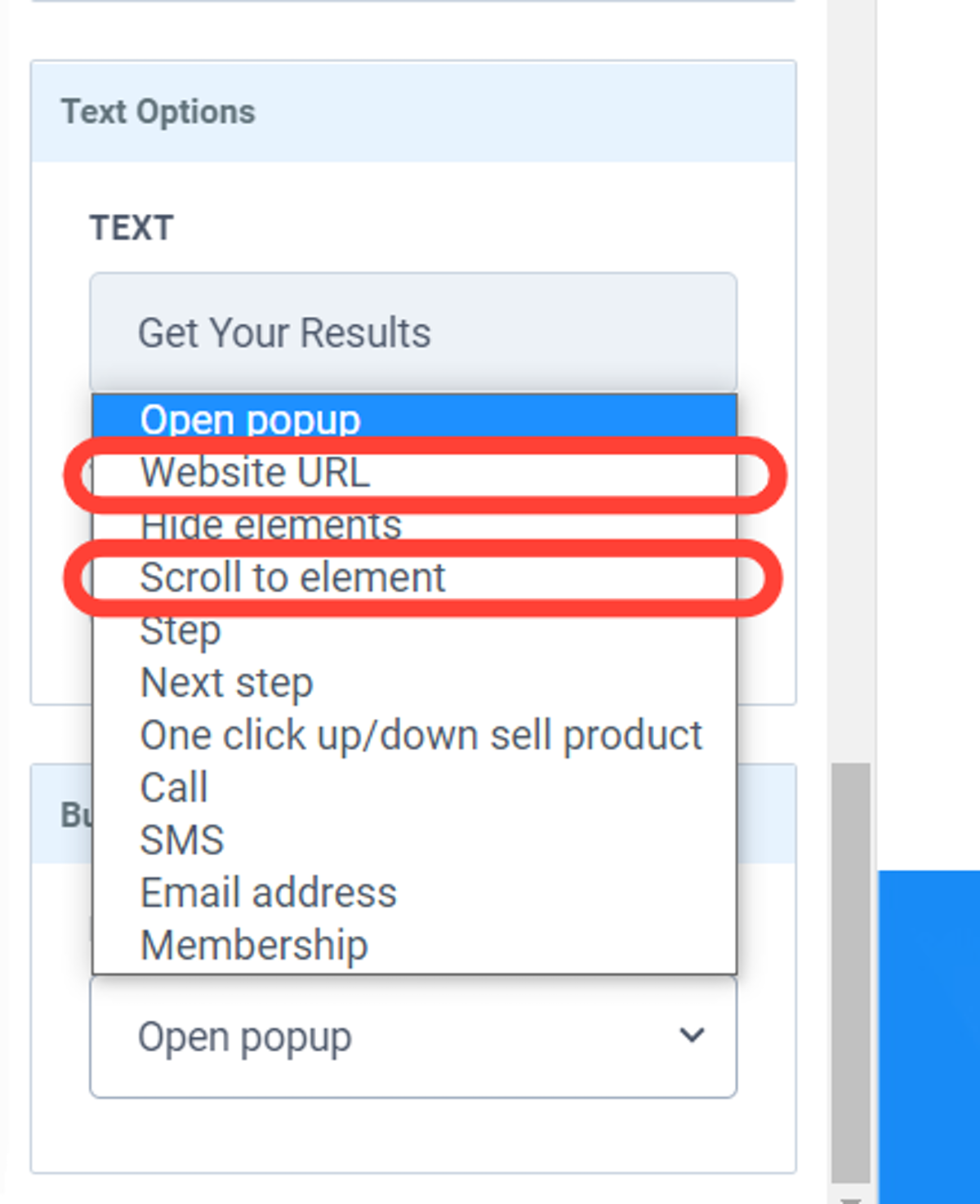Viewport: 980px width, 1204px height.
Task: Click the chevron on the Open popup dropdown
Action: tap(692, 1036)
